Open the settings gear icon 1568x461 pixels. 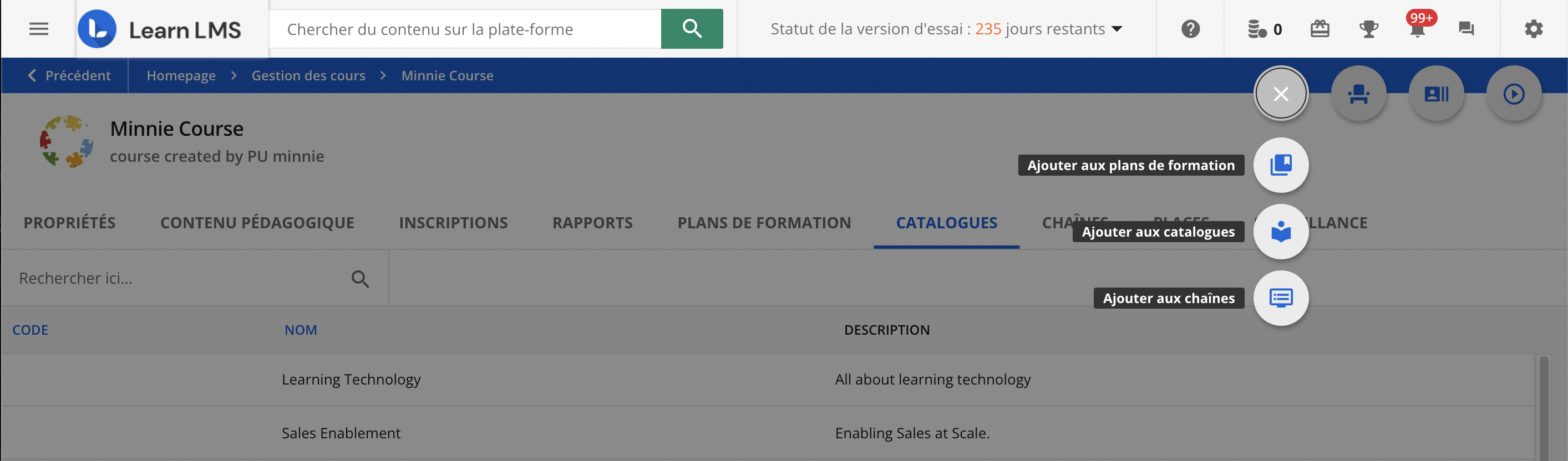click(x=1533, y=29)
